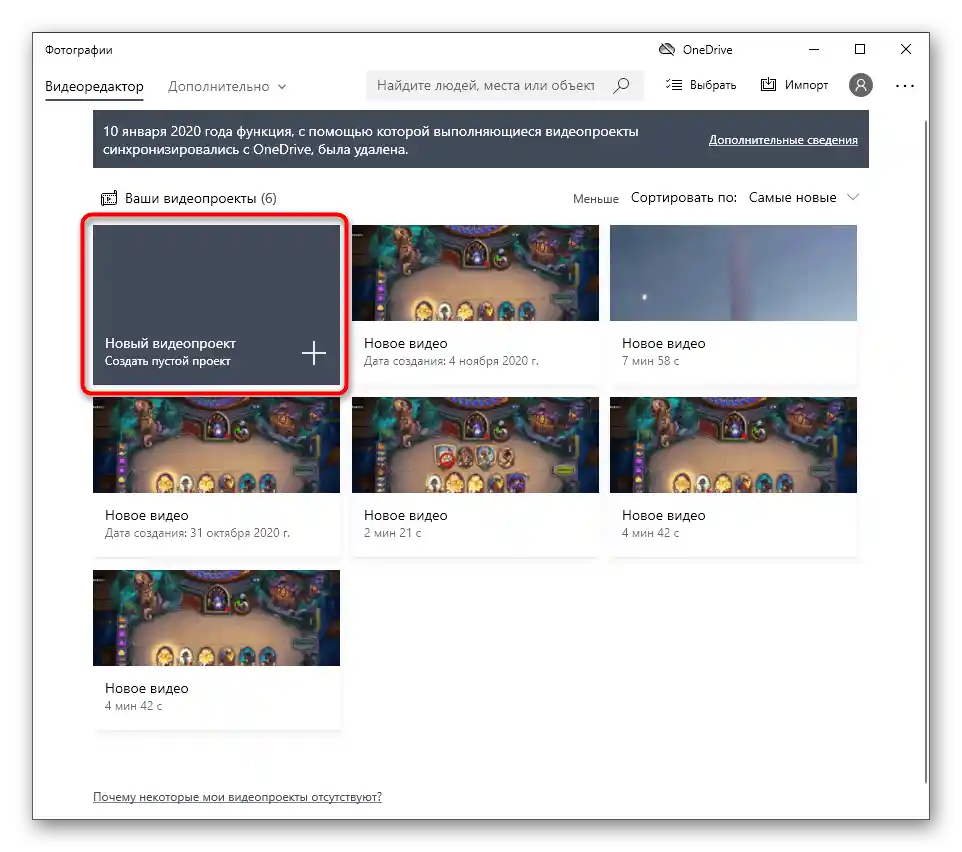Viewport: 962px width, 852px height.
Task: Click the video projects film icon
Action: pos(109,198)
